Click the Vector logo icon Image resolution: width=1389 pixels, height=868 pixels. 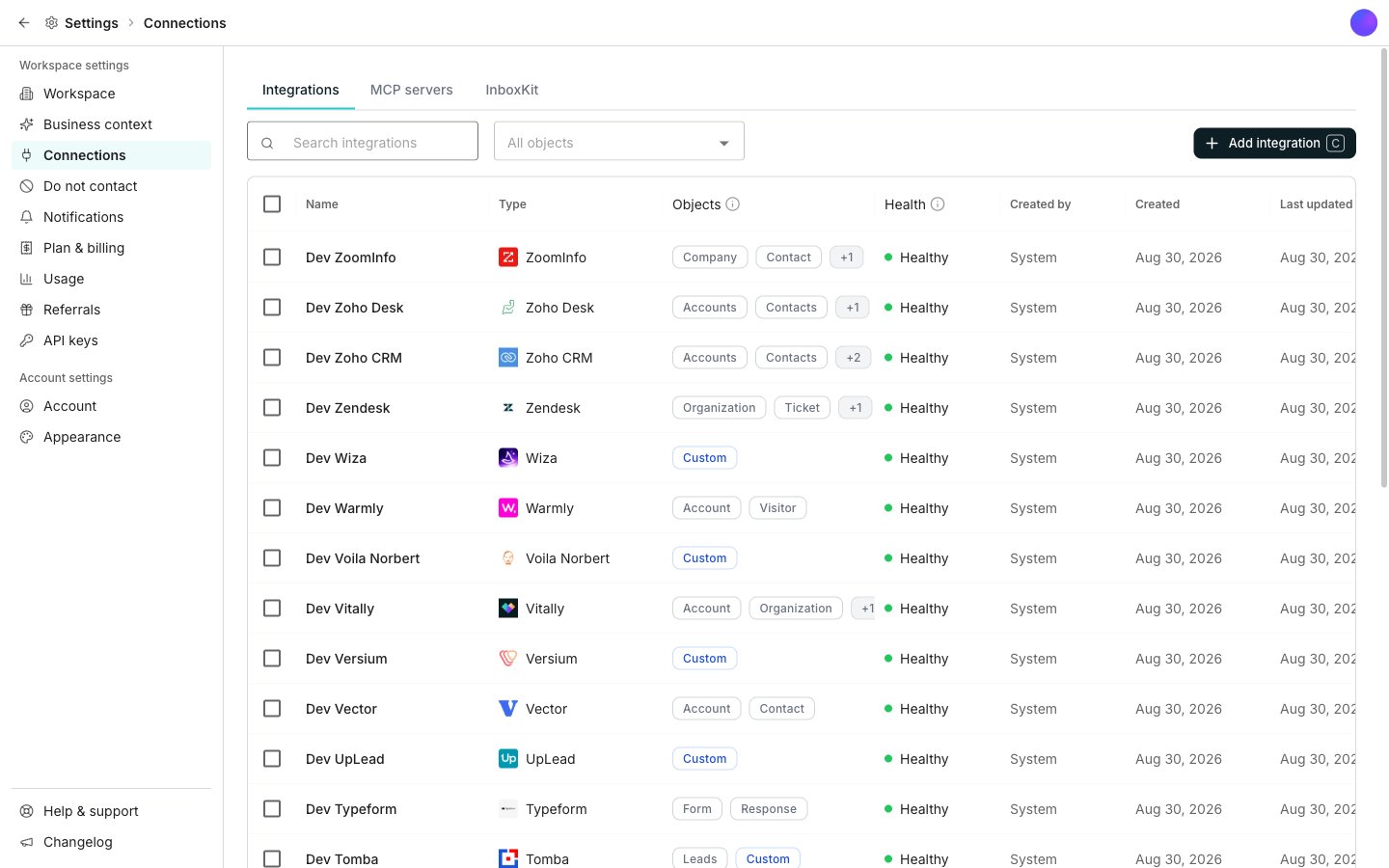[x=508, y=709]
